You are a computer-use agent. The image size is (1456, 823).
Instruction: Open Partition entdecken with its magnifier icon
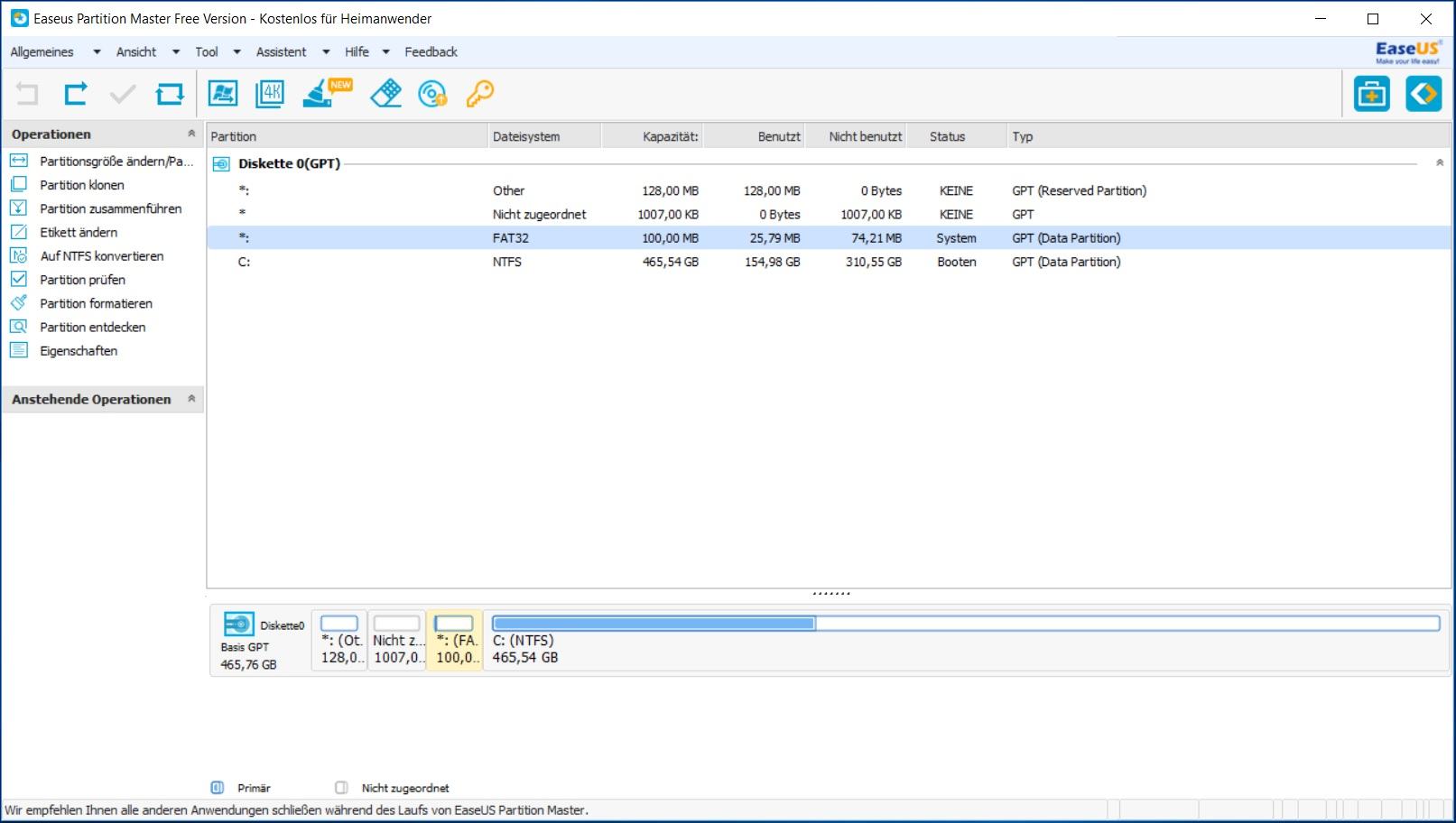click(19, 327)
